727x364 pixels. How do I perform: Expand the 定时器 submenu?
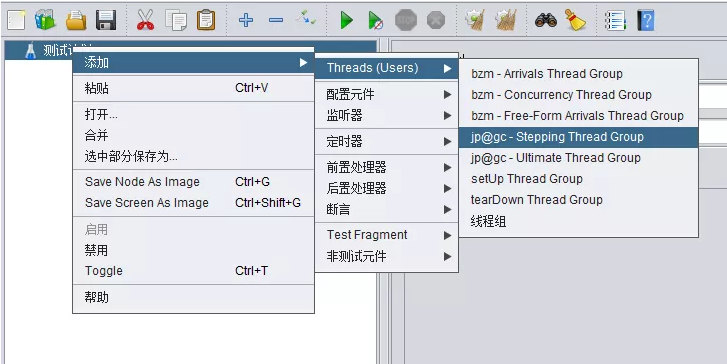click(x=387, y=141)
